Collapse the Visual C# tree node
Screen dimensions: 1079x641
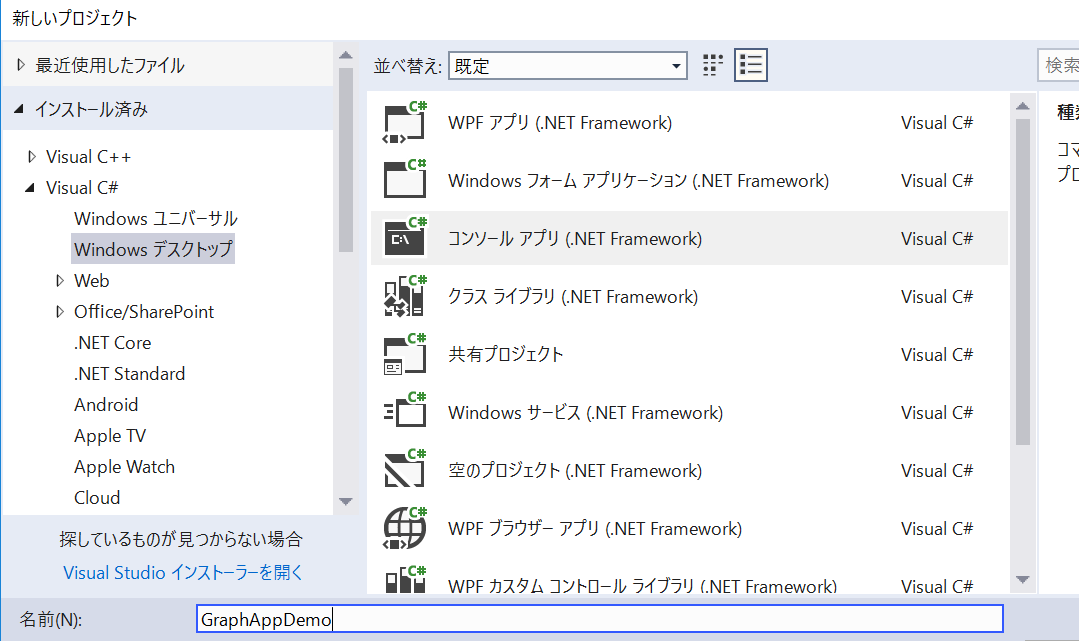coord(30,187)
